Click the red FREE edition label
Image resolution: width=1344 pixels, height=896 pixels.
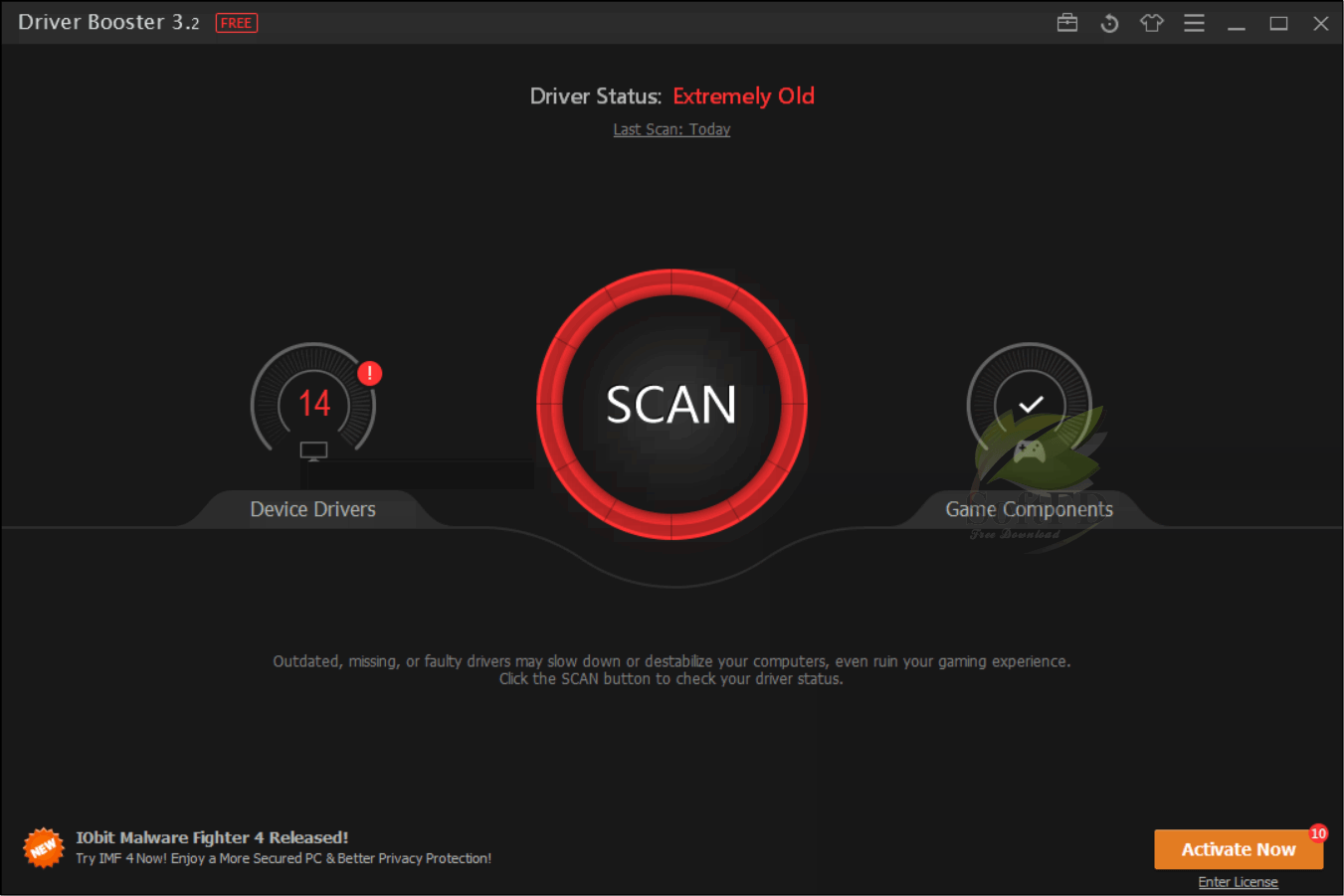237,23
